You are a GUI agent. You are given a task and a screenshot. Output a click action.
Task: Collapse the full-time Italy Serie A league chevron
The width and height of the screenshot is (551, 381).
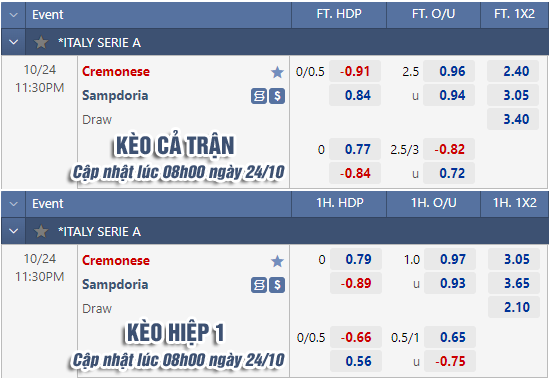coord(14,43)
